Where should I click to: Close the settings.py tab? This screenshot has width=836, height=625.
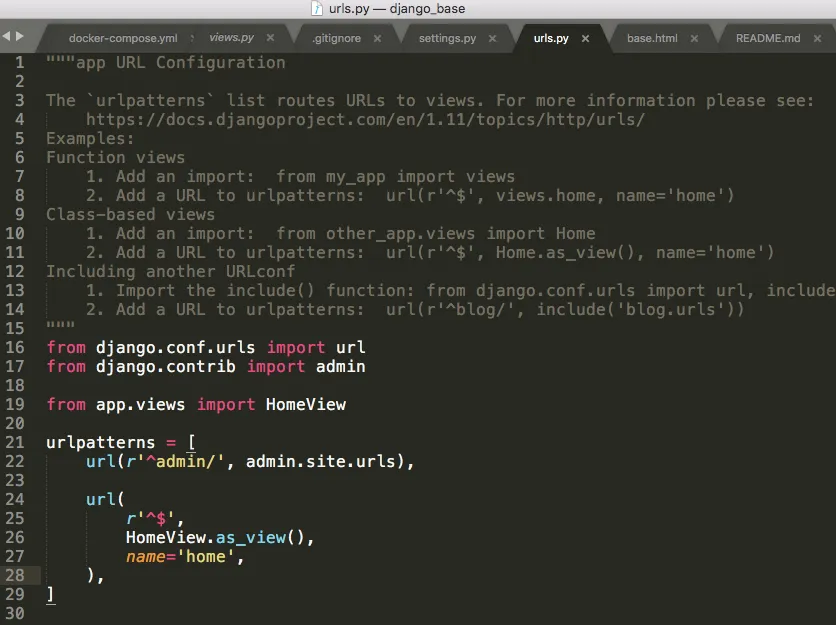click(493, 38)
